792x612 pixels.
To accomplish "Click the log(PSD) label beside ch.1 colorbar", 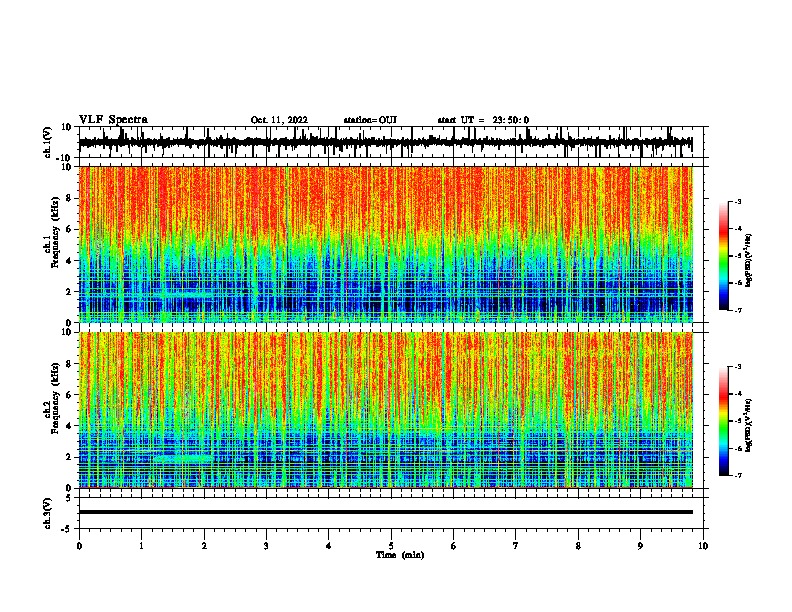I will click(748, 260).
